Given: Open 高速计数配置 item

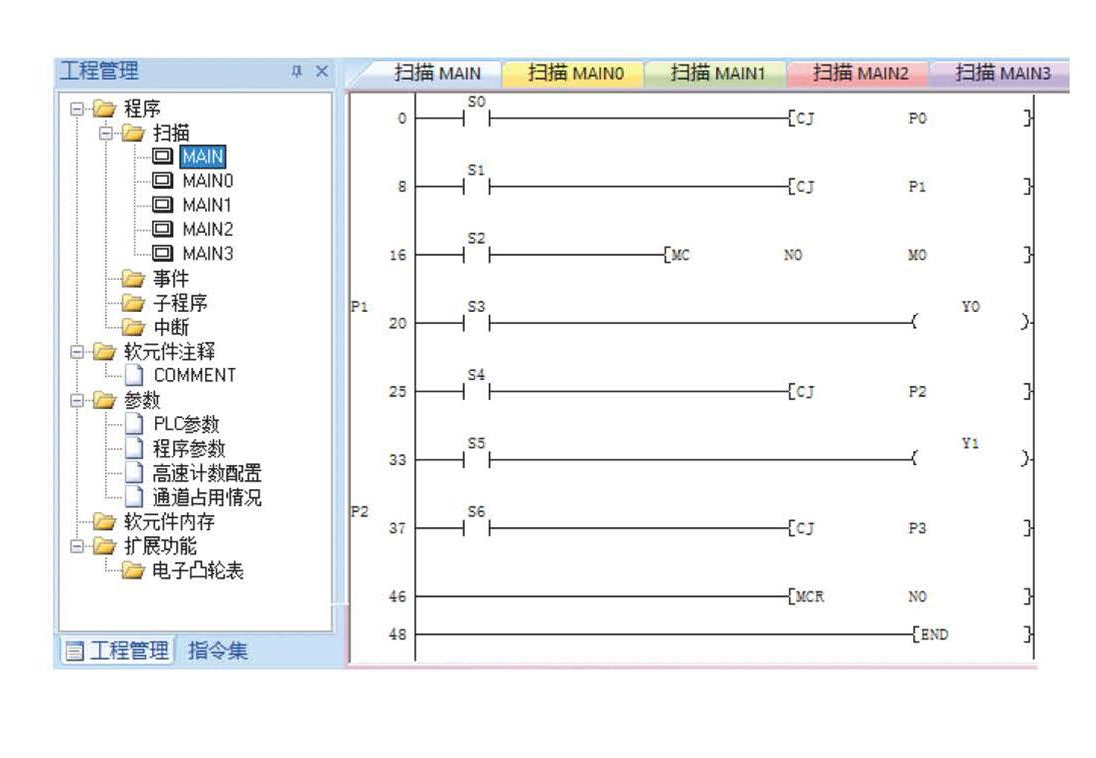Looking at the screenshot, I should [x=206, y=473].
